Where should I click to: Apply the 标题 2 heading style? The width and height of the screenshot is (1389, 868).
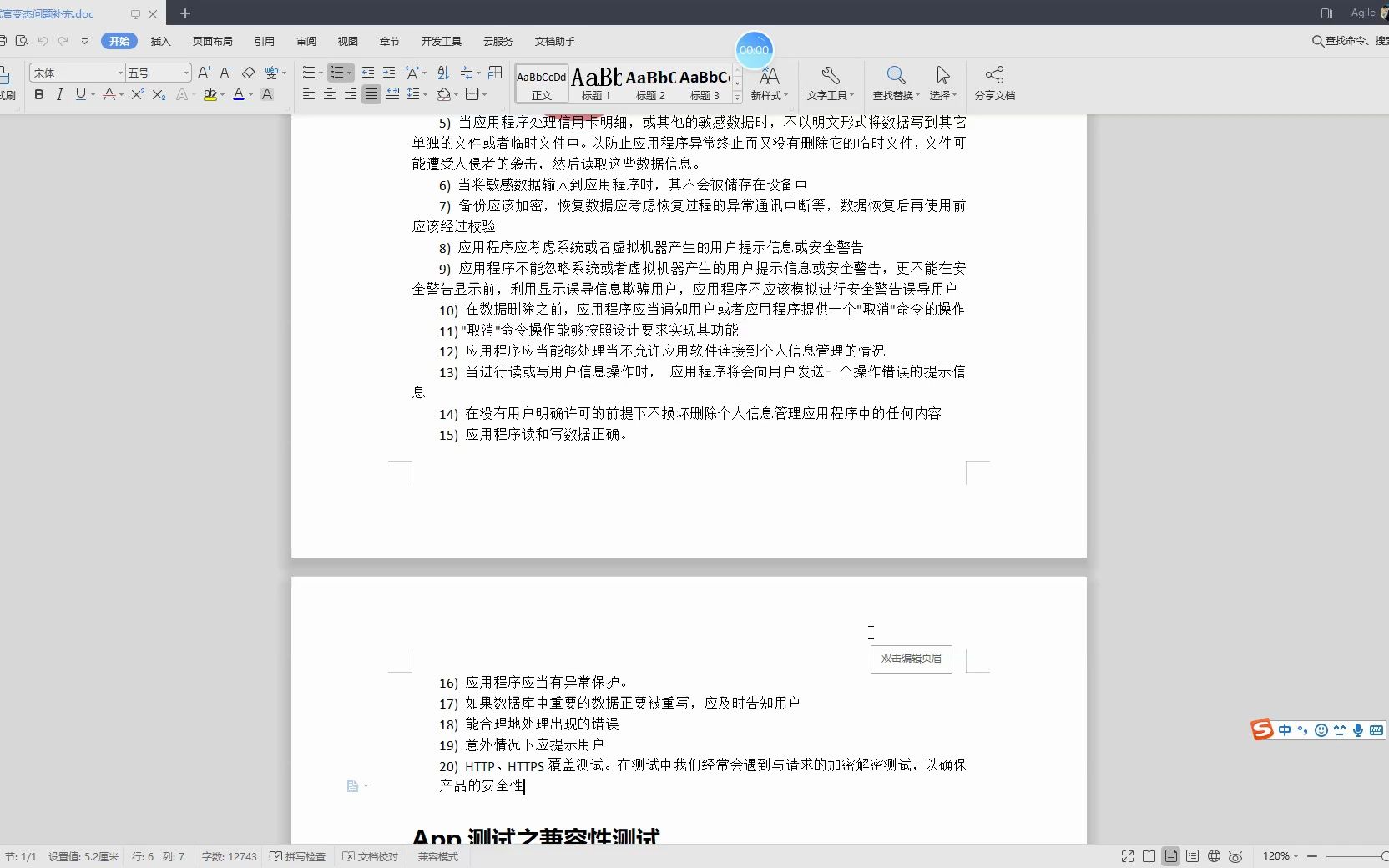click(x=650, y=83)
